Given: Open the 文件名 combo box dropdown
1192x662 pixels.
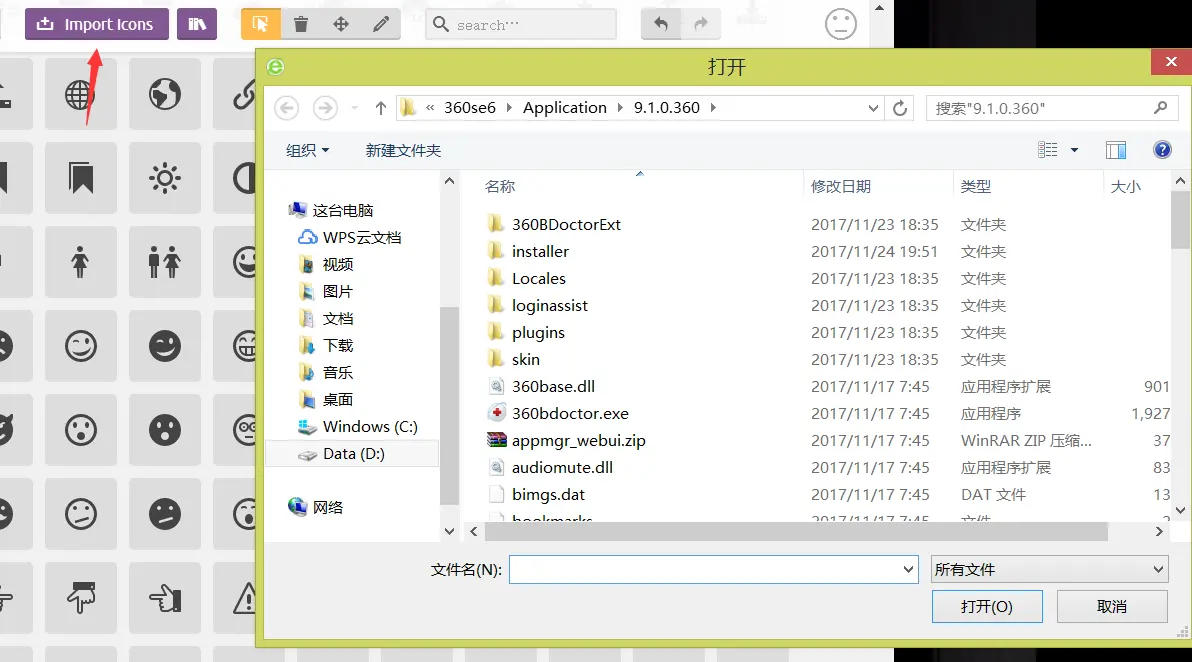Looking at the screenshot, I should pyautogui.click(x=908, y=569).
